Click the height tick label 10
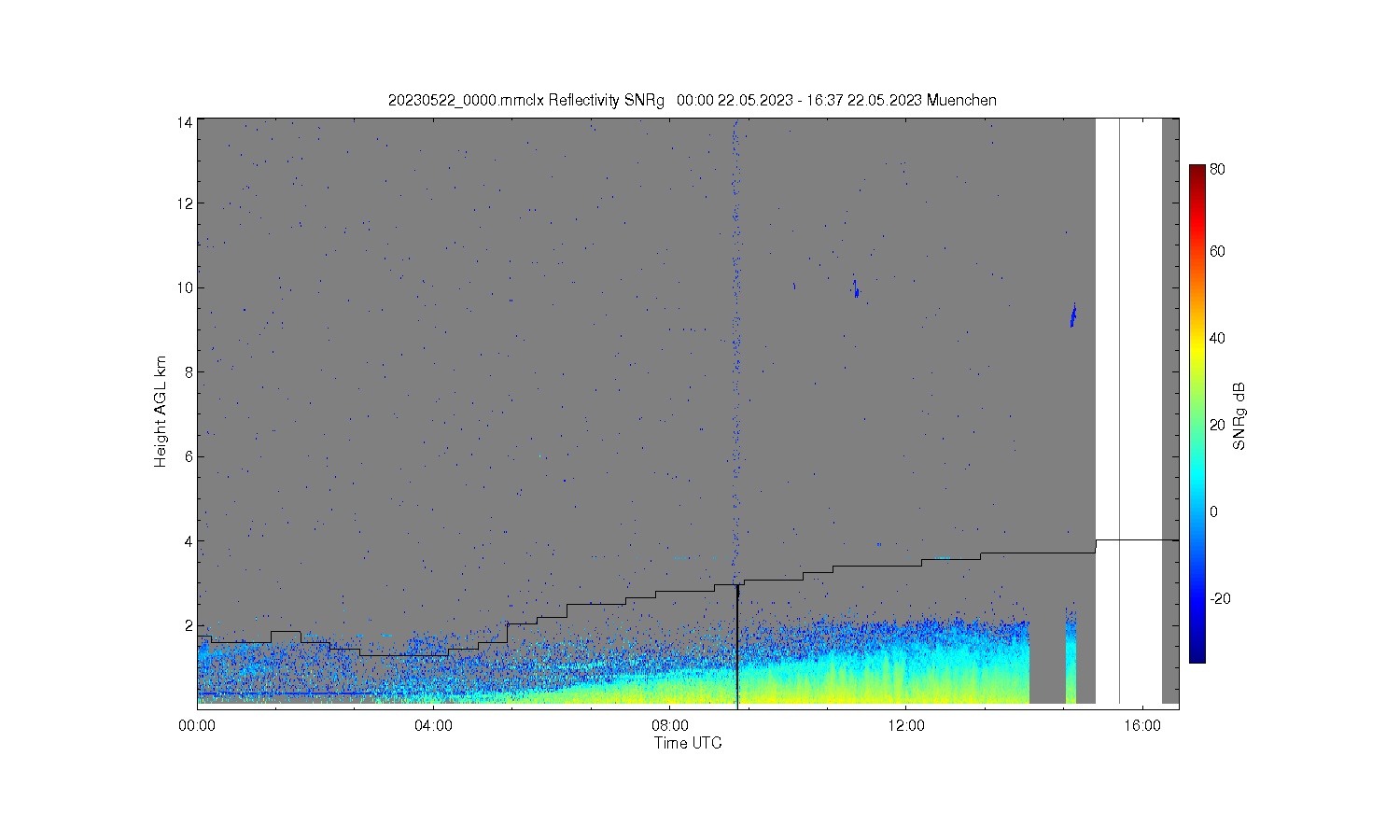This screenshot has width=1400, height=840. point(185,287)
